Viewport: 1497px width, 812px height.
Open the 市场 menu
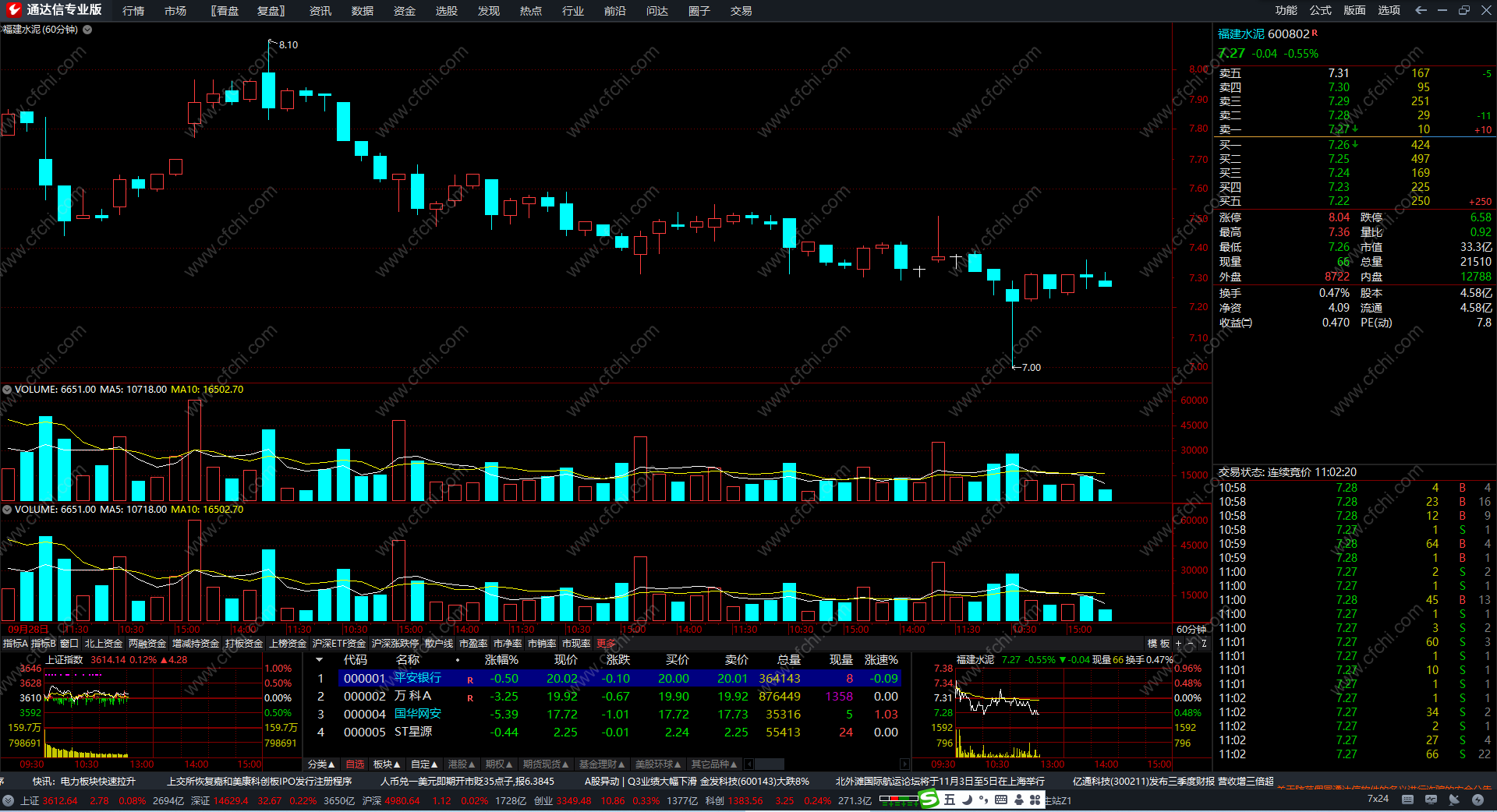pos(175,11)
